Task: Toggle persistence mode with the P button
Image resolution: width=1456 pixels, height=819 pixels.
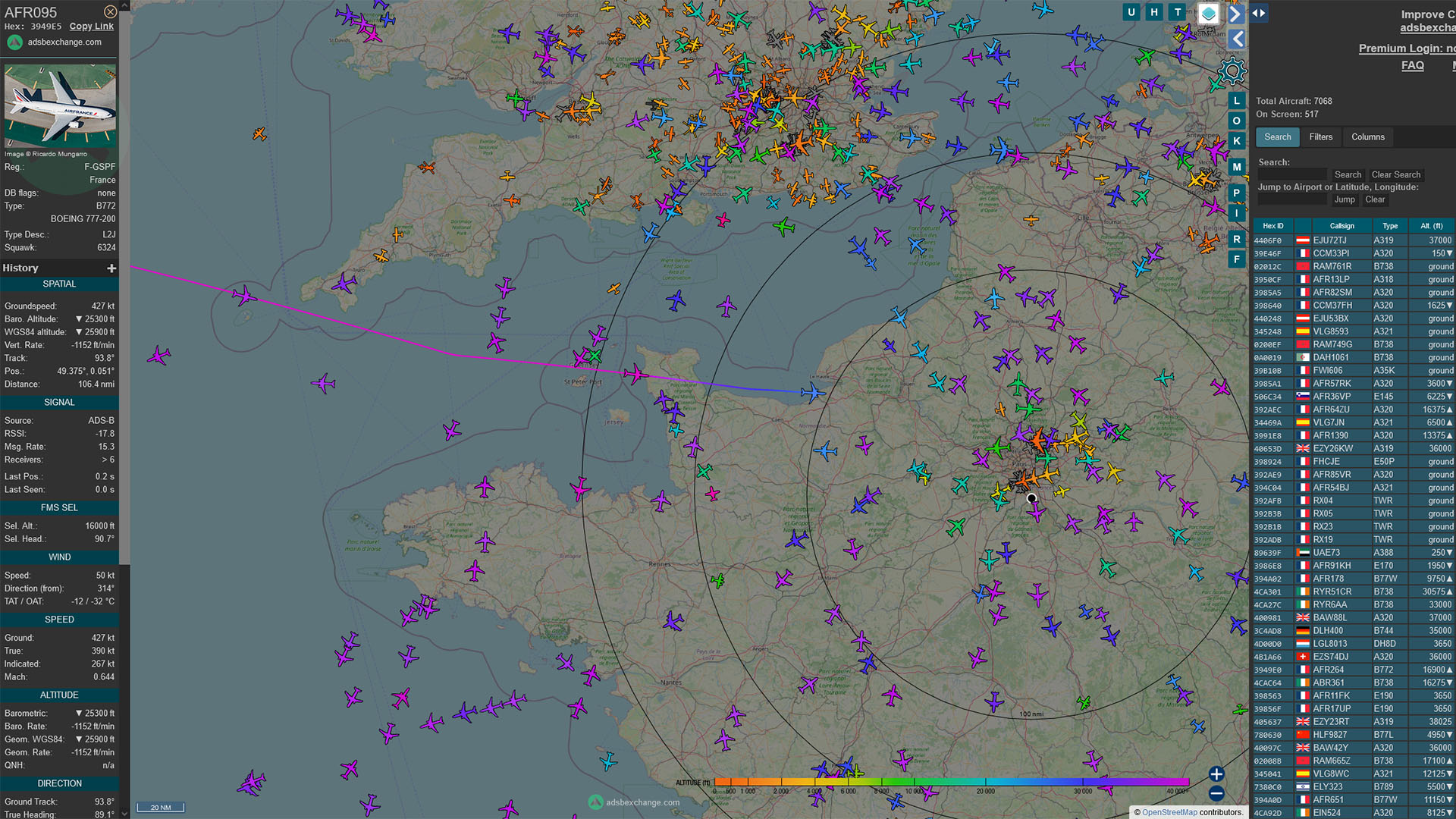Action: click(x=1237, y=193)
